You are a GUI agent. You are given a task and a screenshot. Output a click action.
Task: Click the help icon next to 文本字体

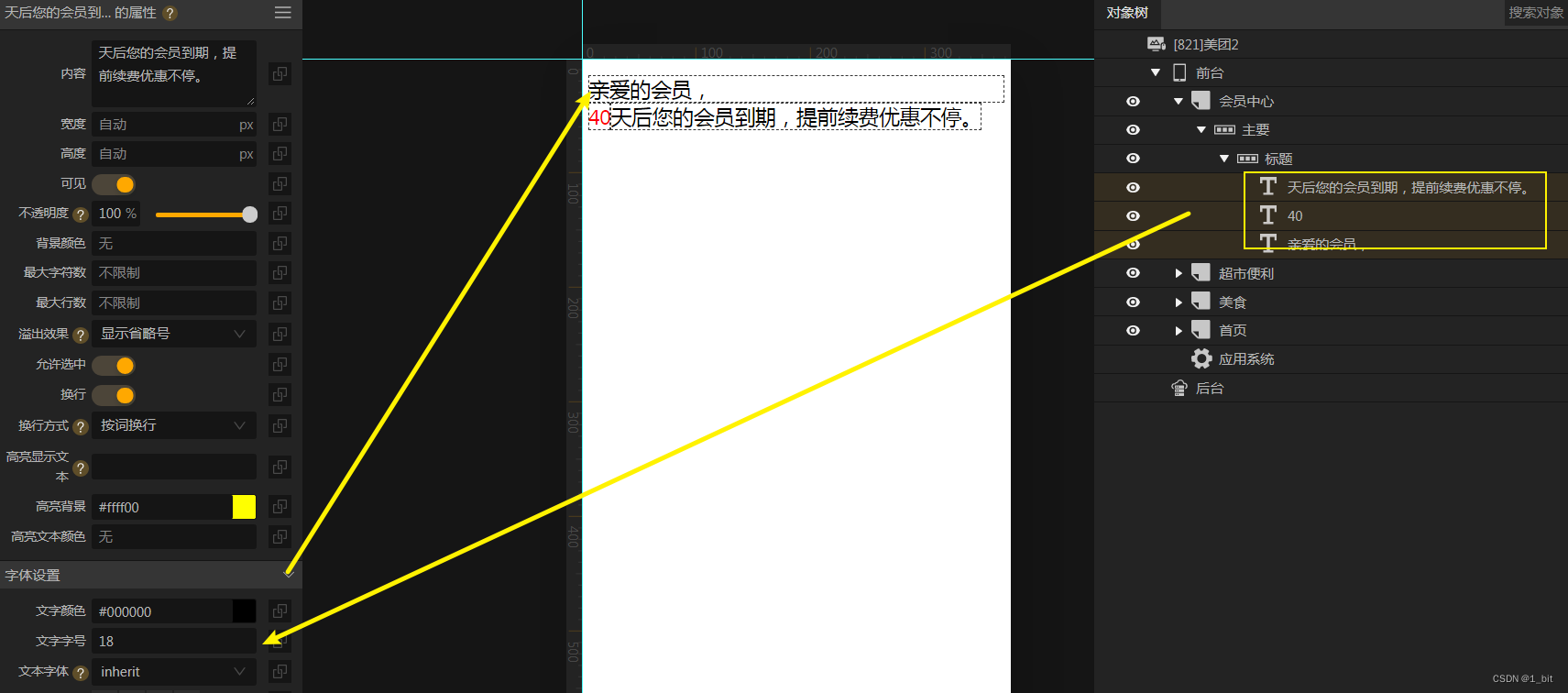pyautogui.click(x=81, y=673)
